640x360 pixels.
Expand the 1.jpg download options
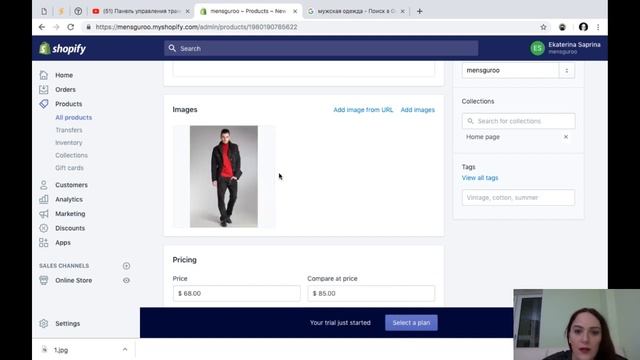point(125,350)
